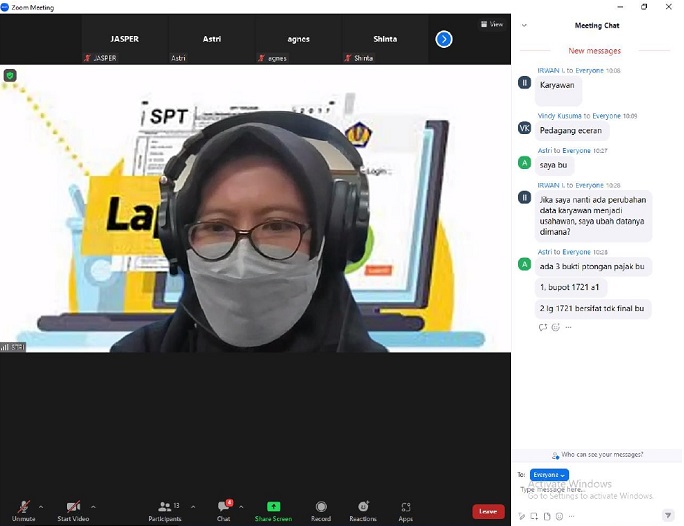The width and height of the screenshot is (684, 526).
Task: Click 'Who can see your messages?' link
Action: click(596, 454)
